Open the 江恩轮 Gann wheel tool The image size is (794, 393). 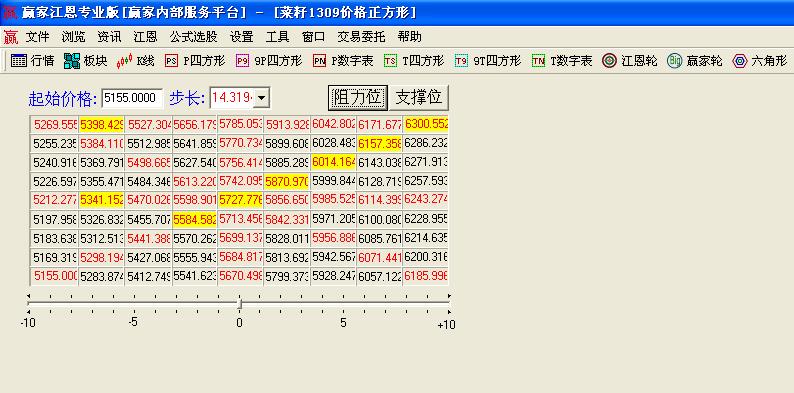click(629, 61)
